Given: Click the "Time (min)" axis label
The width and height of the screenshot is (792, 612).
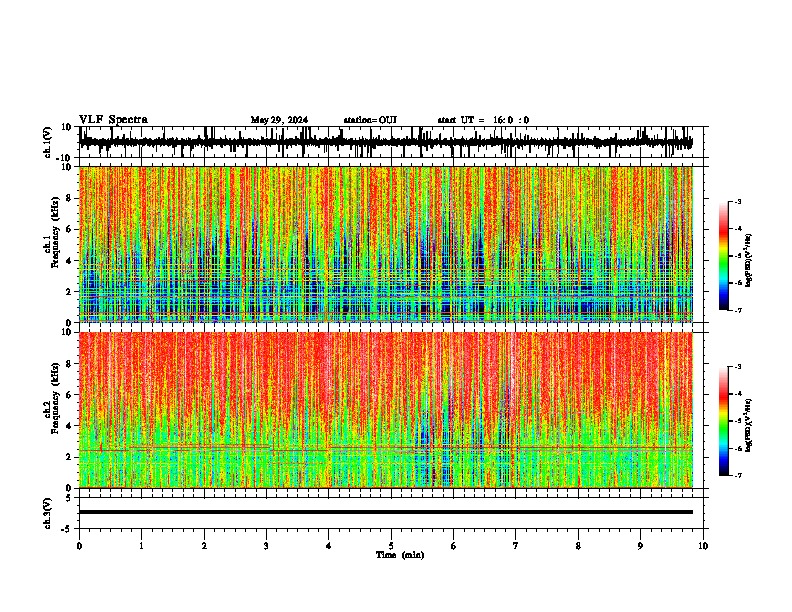Looking at the screenshot, I should 400,555.
